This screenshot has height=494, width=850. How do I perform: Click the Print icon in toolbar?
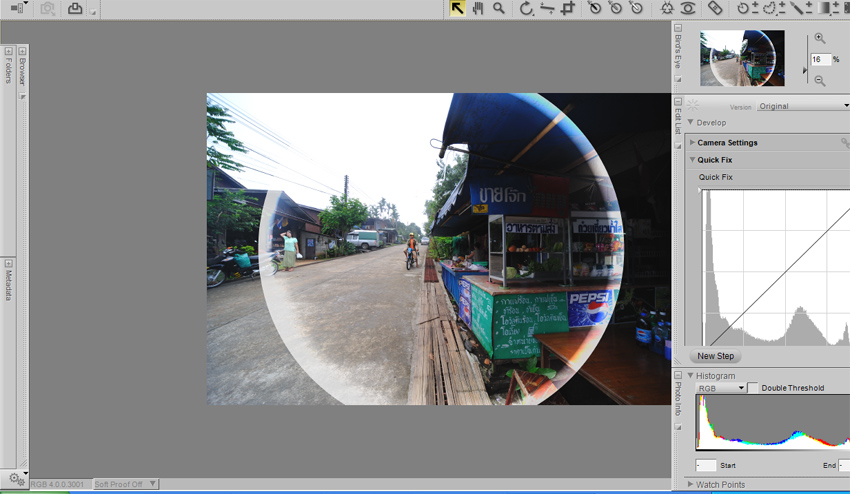click(x=75, y=8)
